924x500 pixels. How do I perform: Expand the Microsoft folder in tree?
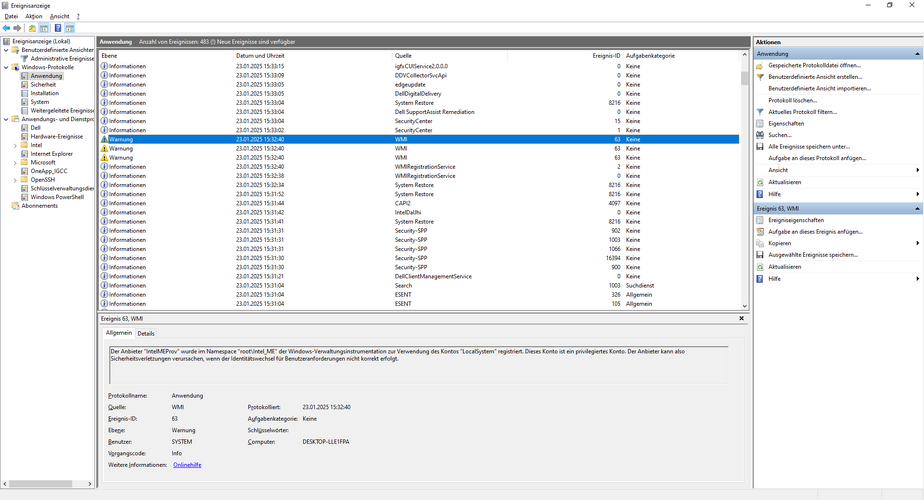[x=15, y=162]
